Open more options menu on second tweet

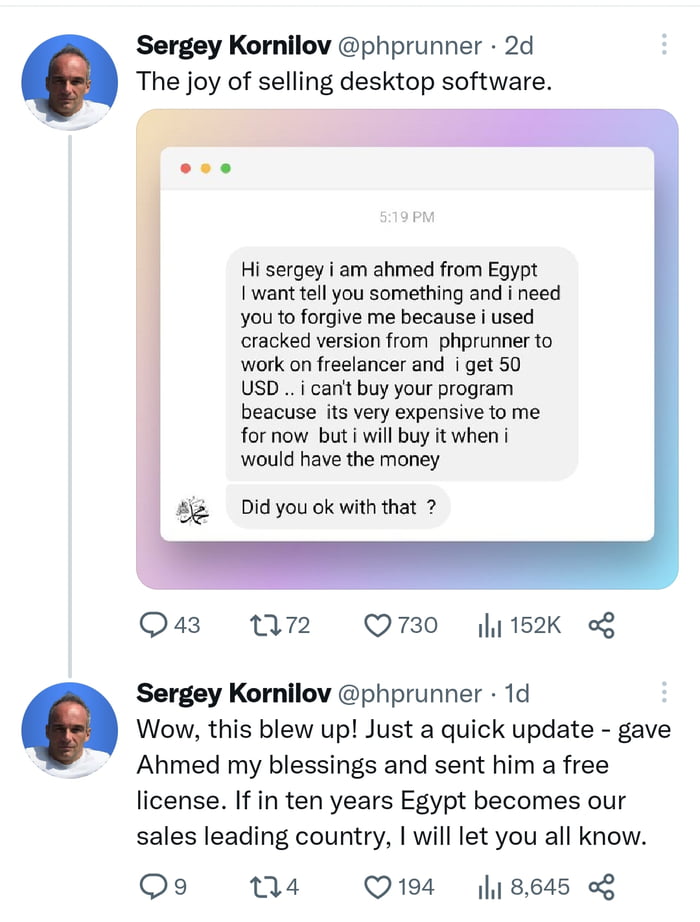pos(665,692)
